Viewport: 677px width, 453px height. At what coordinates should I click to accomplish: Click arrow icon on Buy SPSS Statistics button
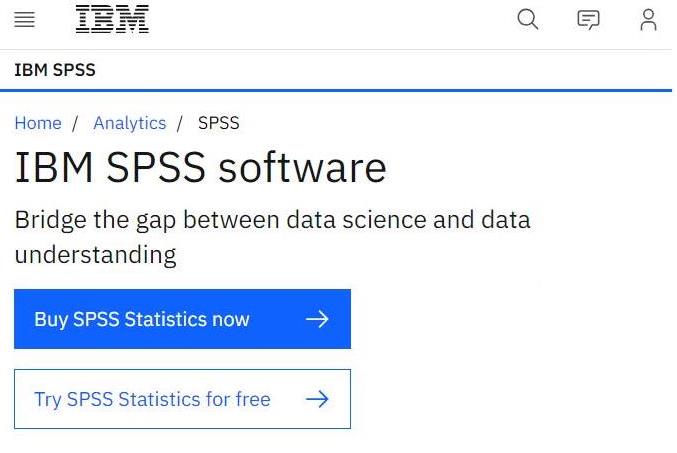coord(317,319)
